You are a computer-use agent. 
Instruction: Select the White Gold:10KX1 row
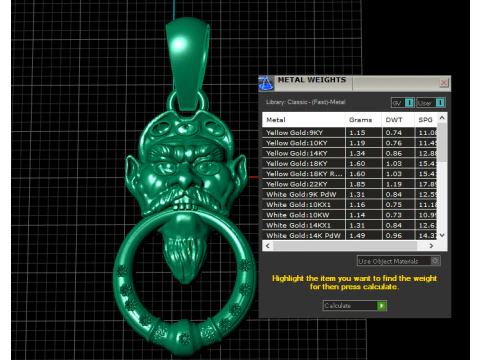point(349,205)
